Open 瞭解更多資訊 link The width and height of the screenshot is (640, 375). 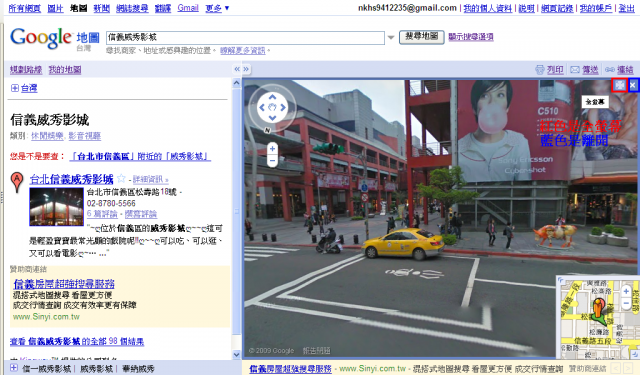[242, 51]
